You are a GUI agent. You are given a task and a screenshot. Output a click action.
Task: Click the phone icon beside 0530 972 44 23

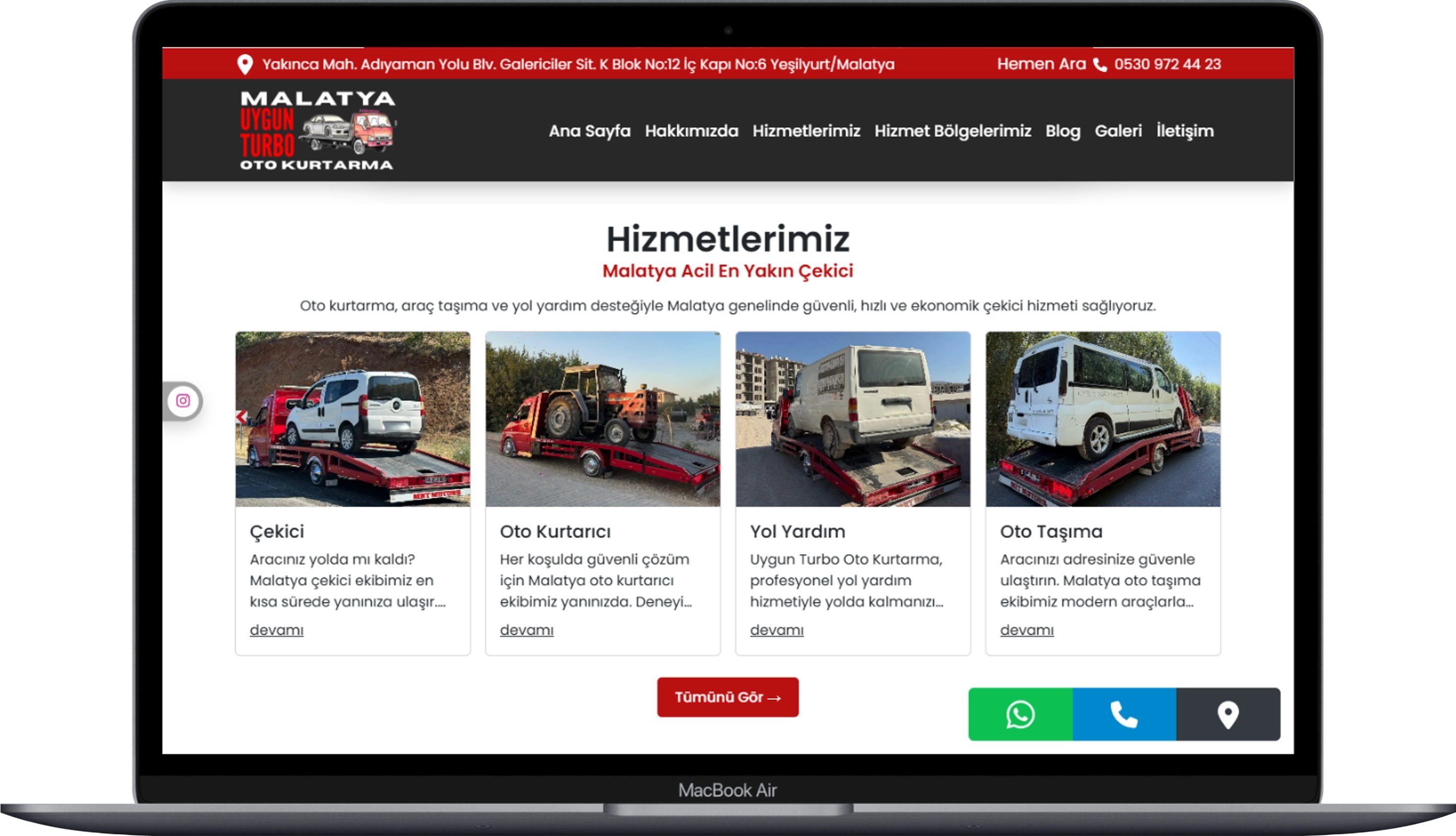click(1100, 65)
